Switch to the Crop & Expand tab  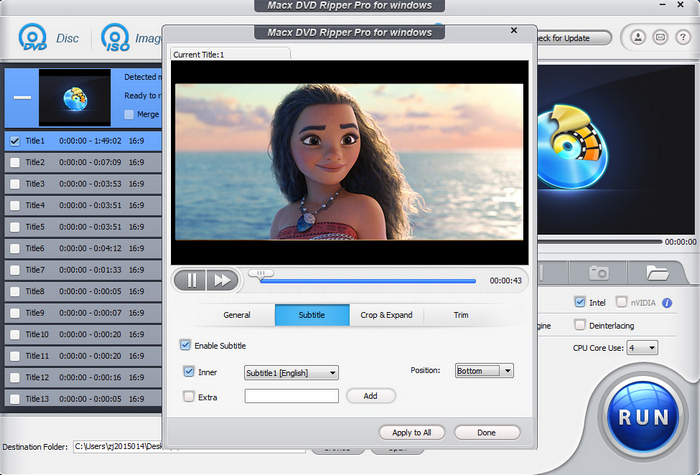coord(386,315)
